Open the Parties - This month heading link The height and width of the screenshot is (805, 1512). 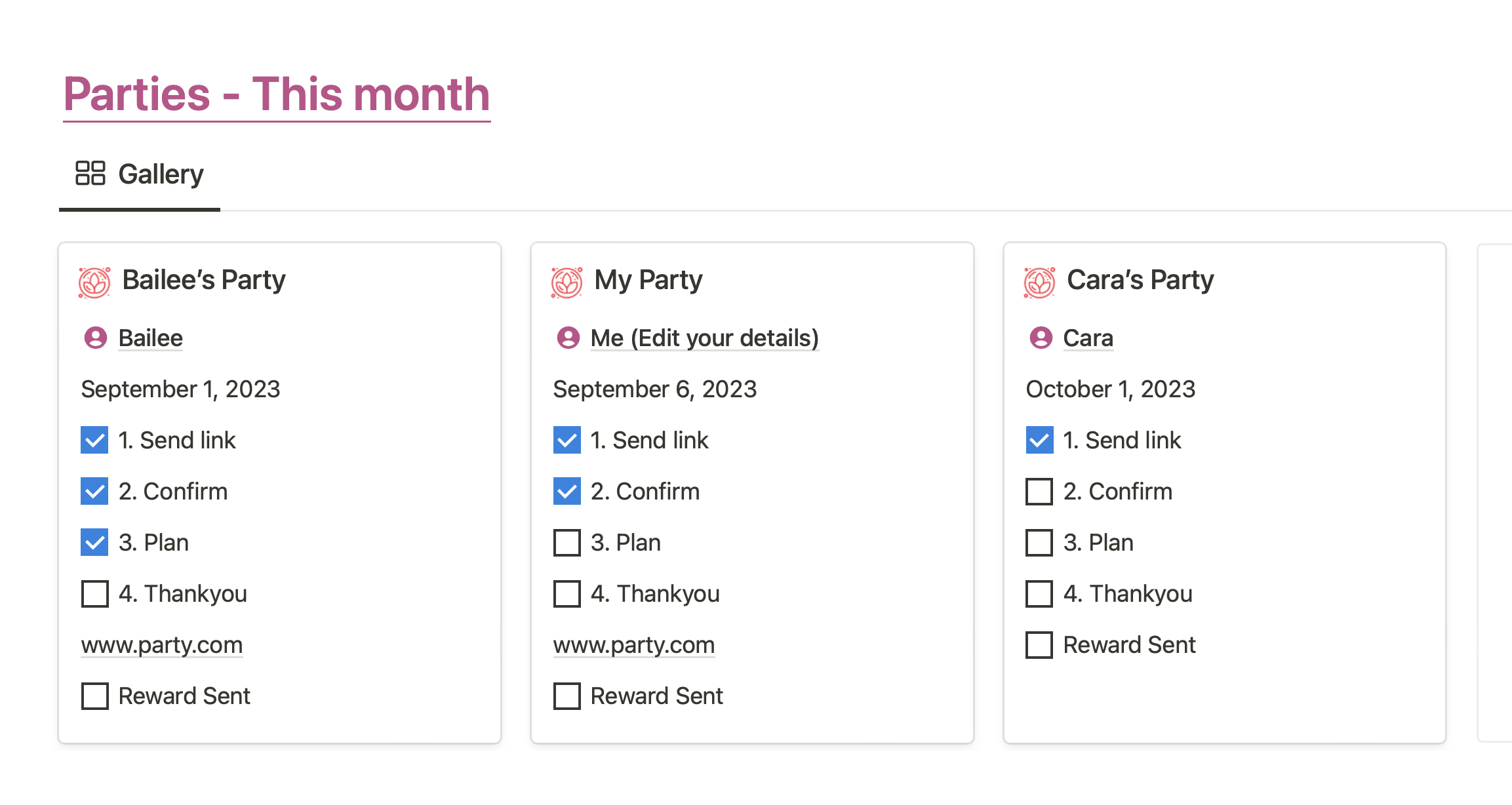277,94
